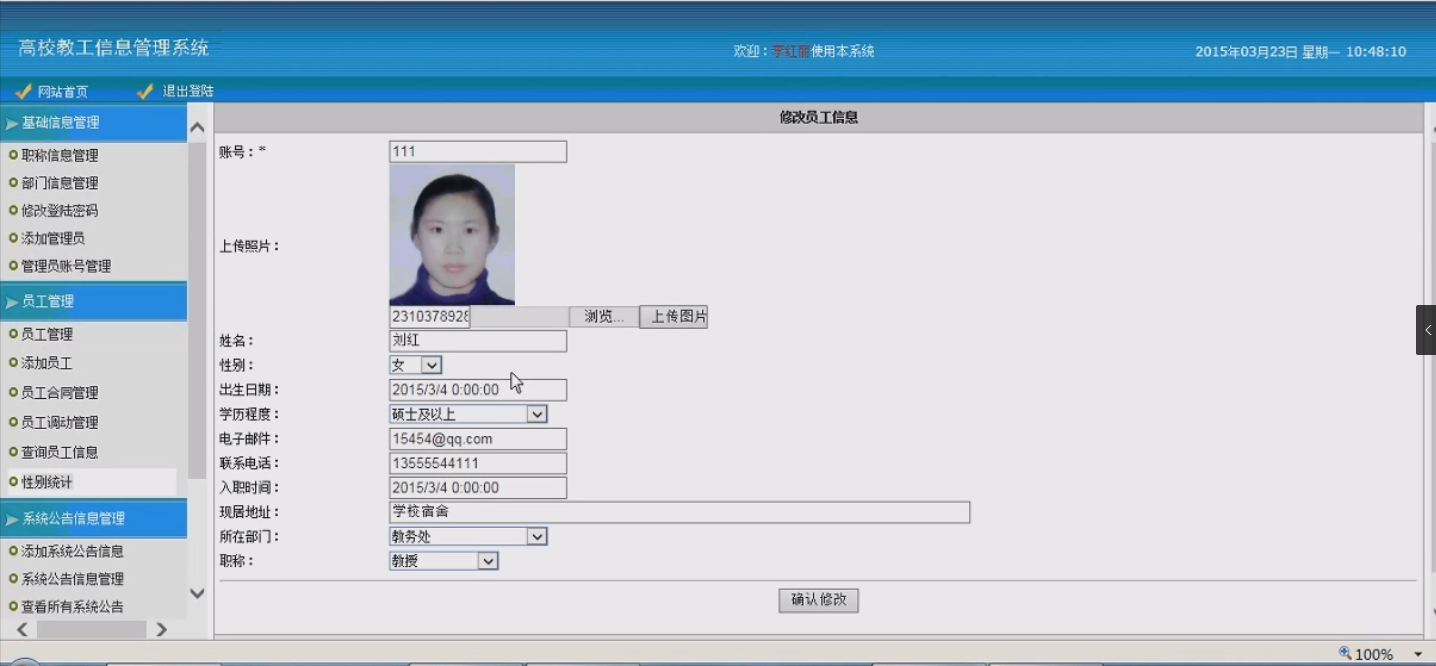Go to 网站首页
The image size is (1436, 666).
[63, 92]
